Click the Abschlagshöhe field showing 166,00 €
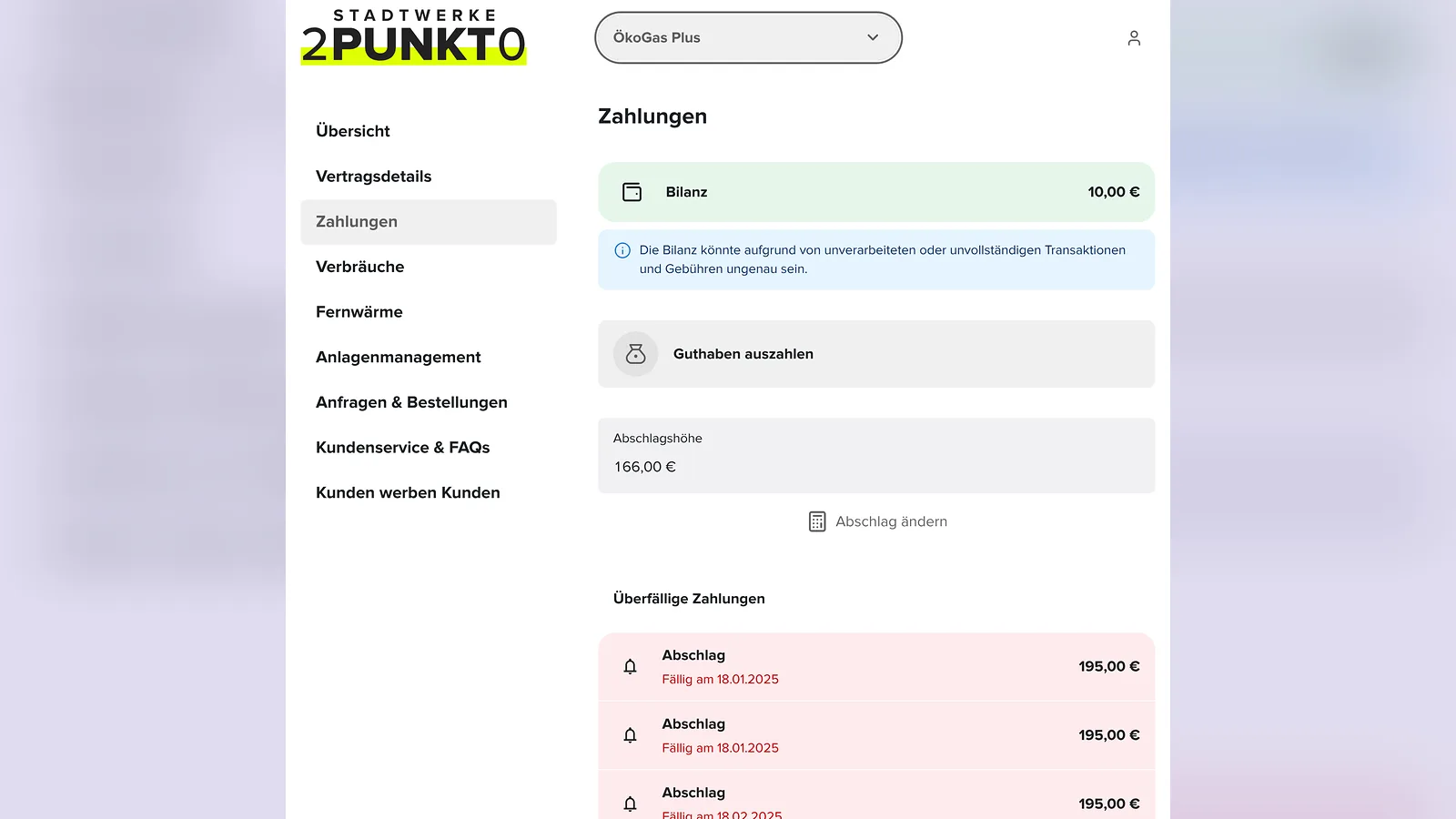Screen dimensions: 1456x819 876,455
